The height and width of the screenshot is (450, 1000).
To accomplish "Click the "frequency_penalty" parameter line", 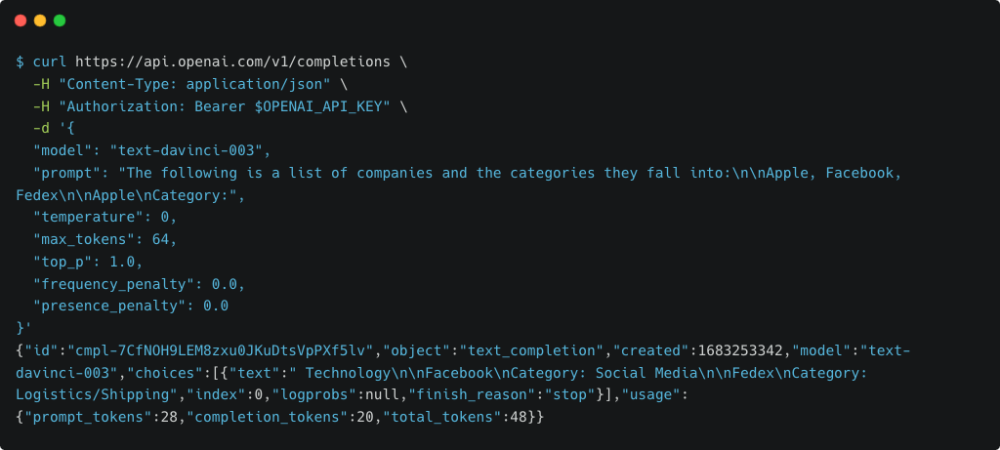I will [139, 283].
